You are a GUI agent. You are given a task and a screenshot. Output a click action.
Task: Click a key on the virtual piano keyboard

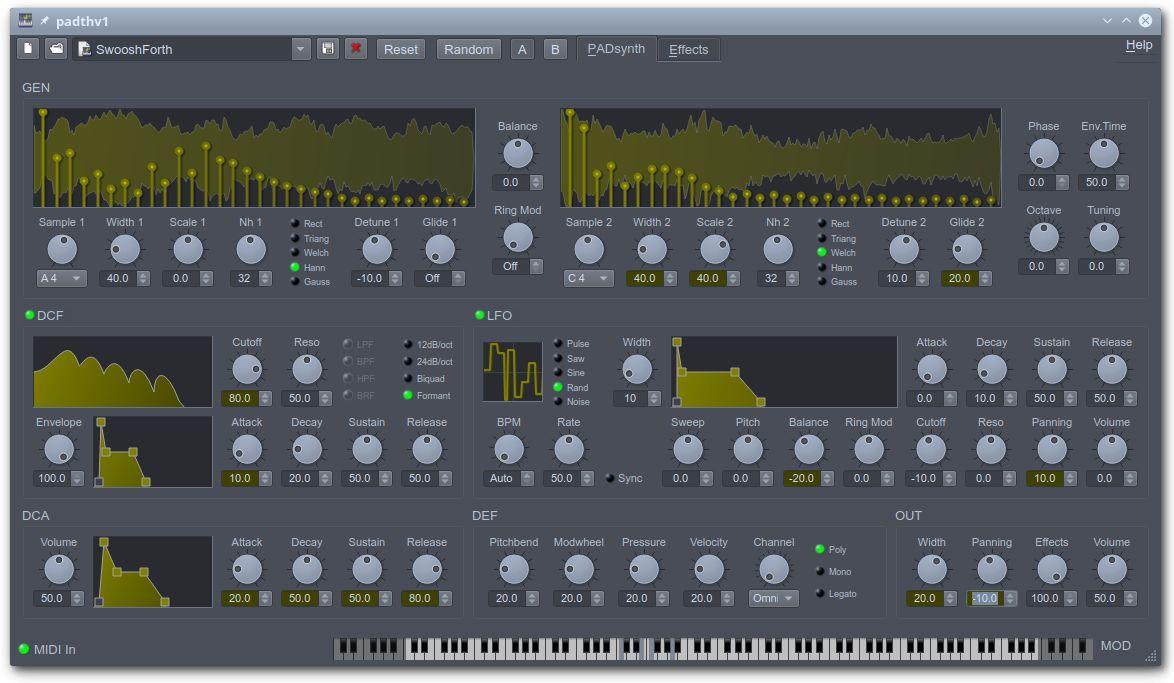(711, 649)
